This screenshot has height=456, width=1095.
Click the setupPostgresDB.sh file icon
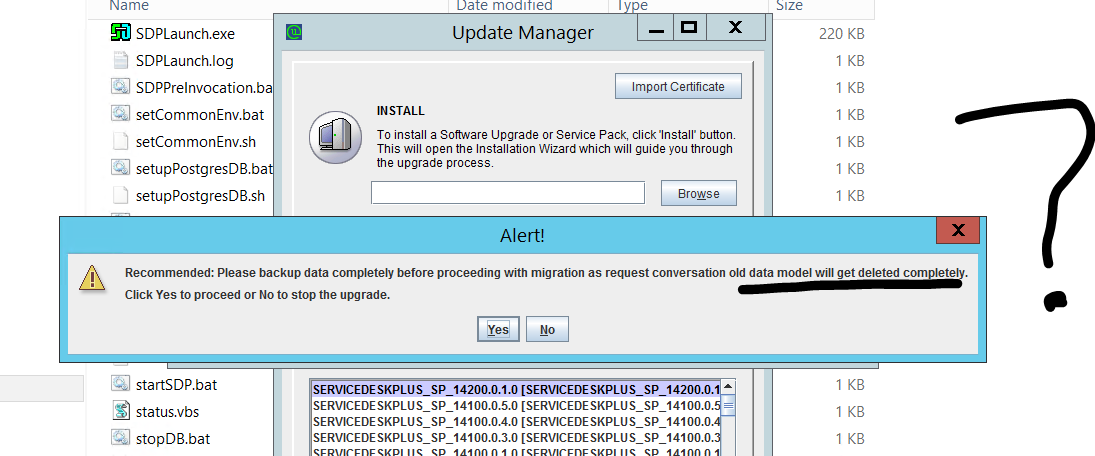[121, 195]
